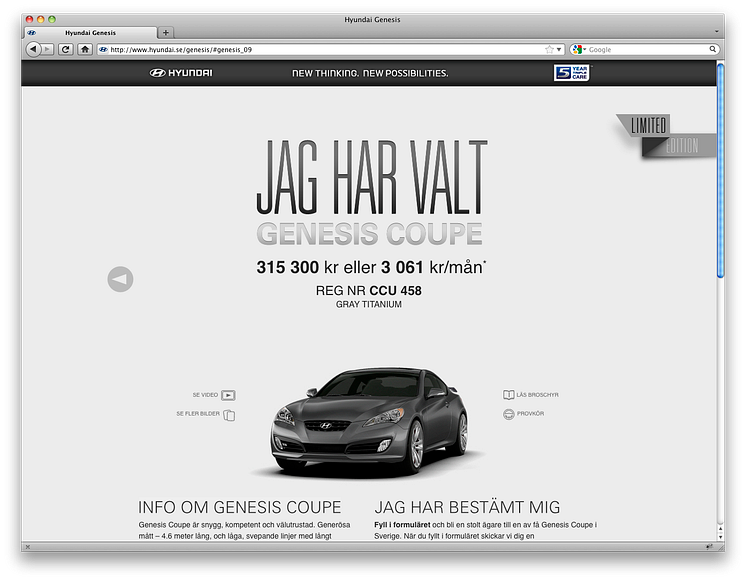The image size is (746, 581).
Task: Select the Hyundai Genesis tab
Action: [x=90, y=33]
